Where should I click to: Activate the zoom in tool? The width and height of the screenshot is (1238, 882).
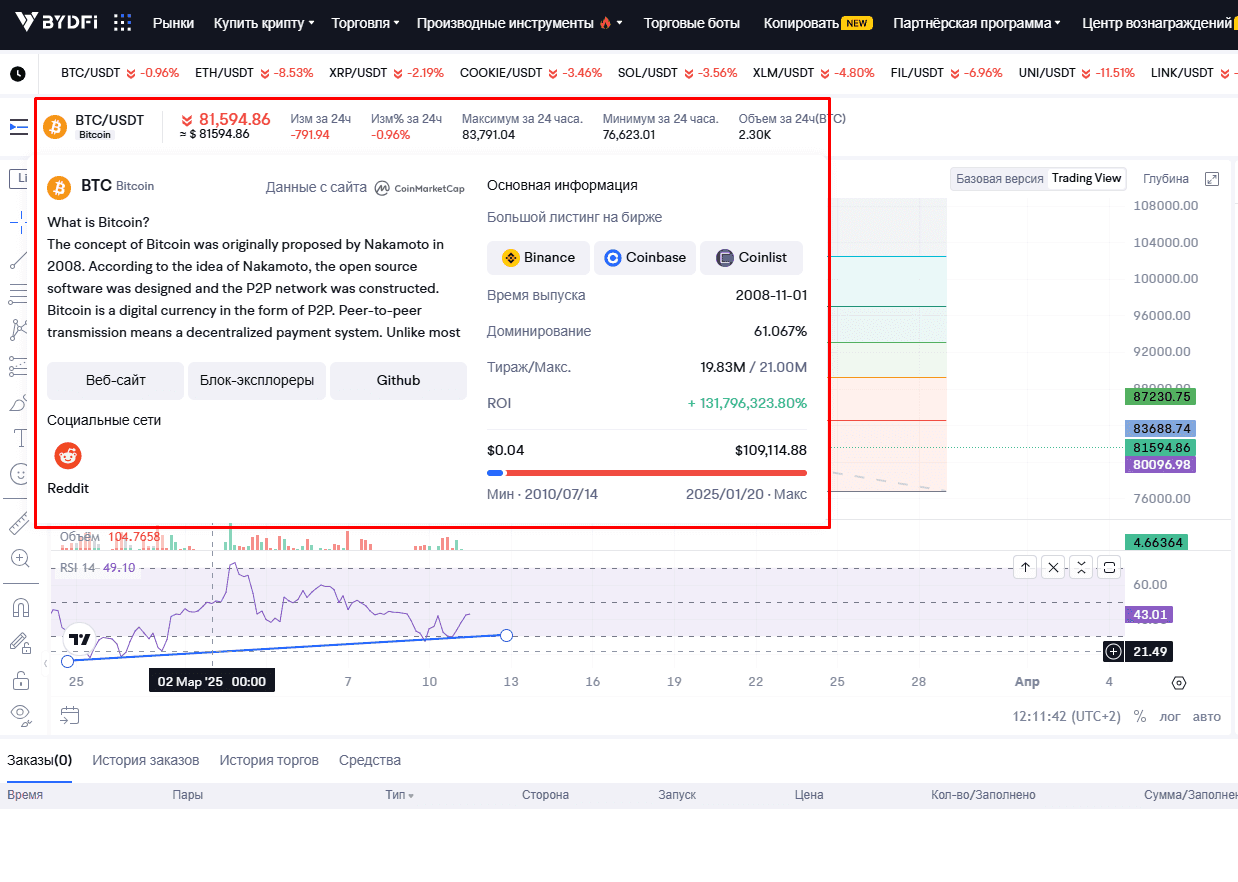tap(18, 558)
